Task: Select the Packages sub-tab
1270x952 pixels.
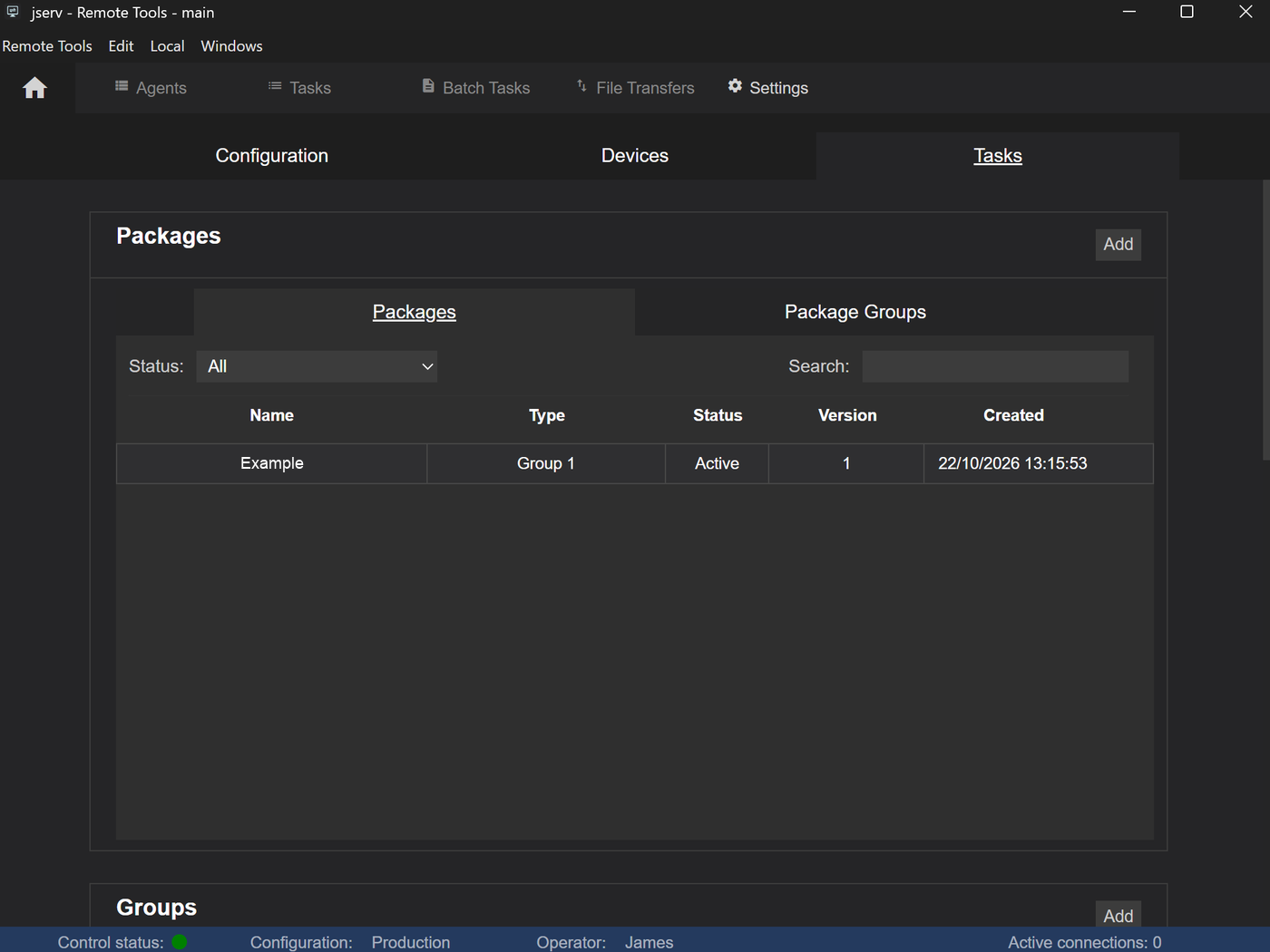Action: click(415, 312)
